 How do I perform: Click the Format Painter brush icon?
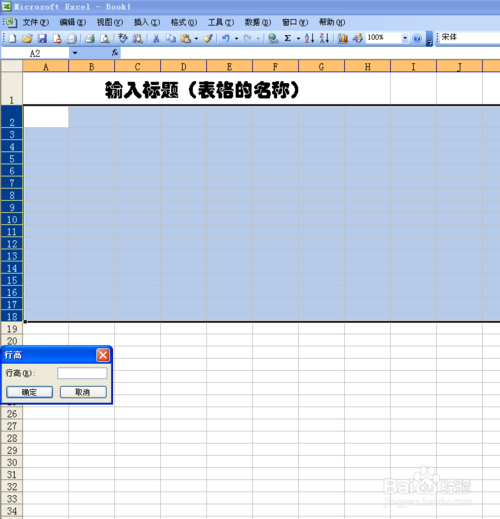pos(208,39)
